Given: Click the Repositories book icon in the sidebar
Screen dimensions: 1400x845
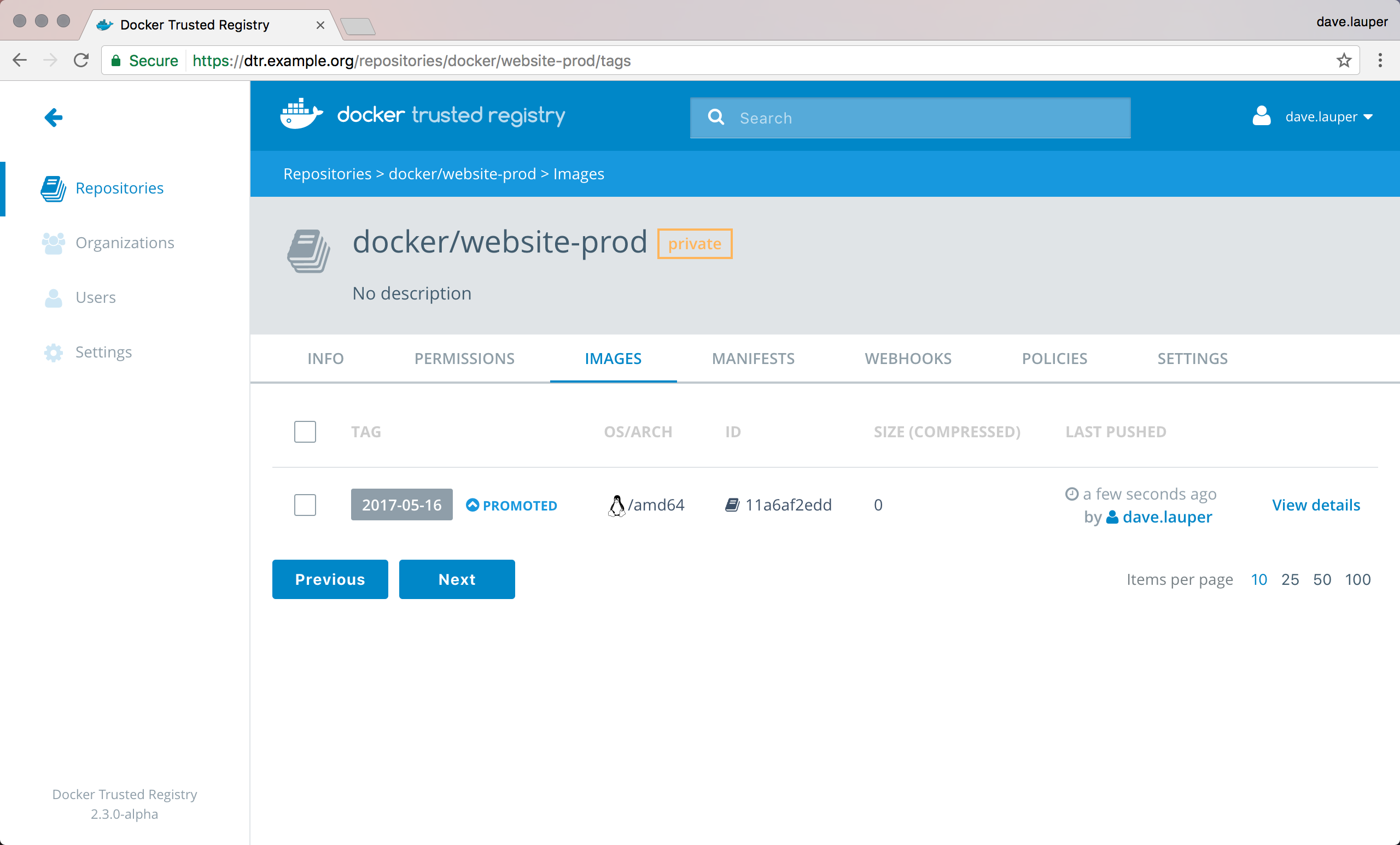Looking at the screenshot, I should [54, 189].
